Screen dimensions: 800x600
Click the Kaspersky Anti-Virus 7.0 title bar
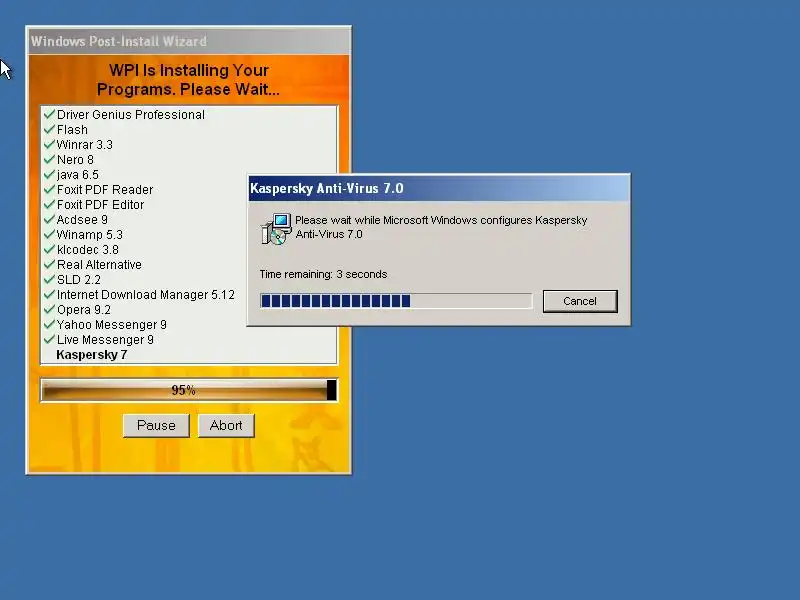[439, 188]
